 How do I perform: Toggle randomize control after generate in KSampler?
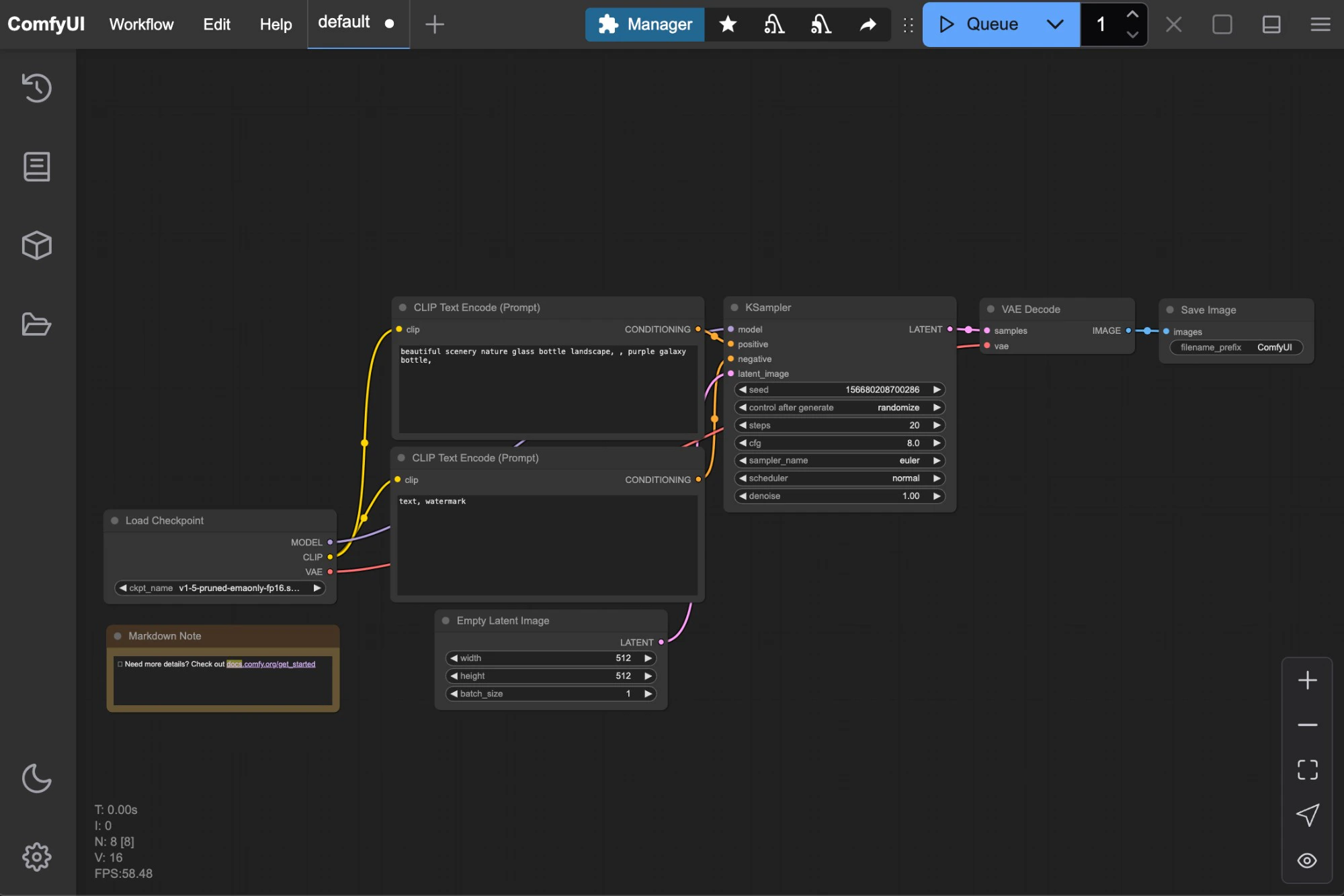898,407
